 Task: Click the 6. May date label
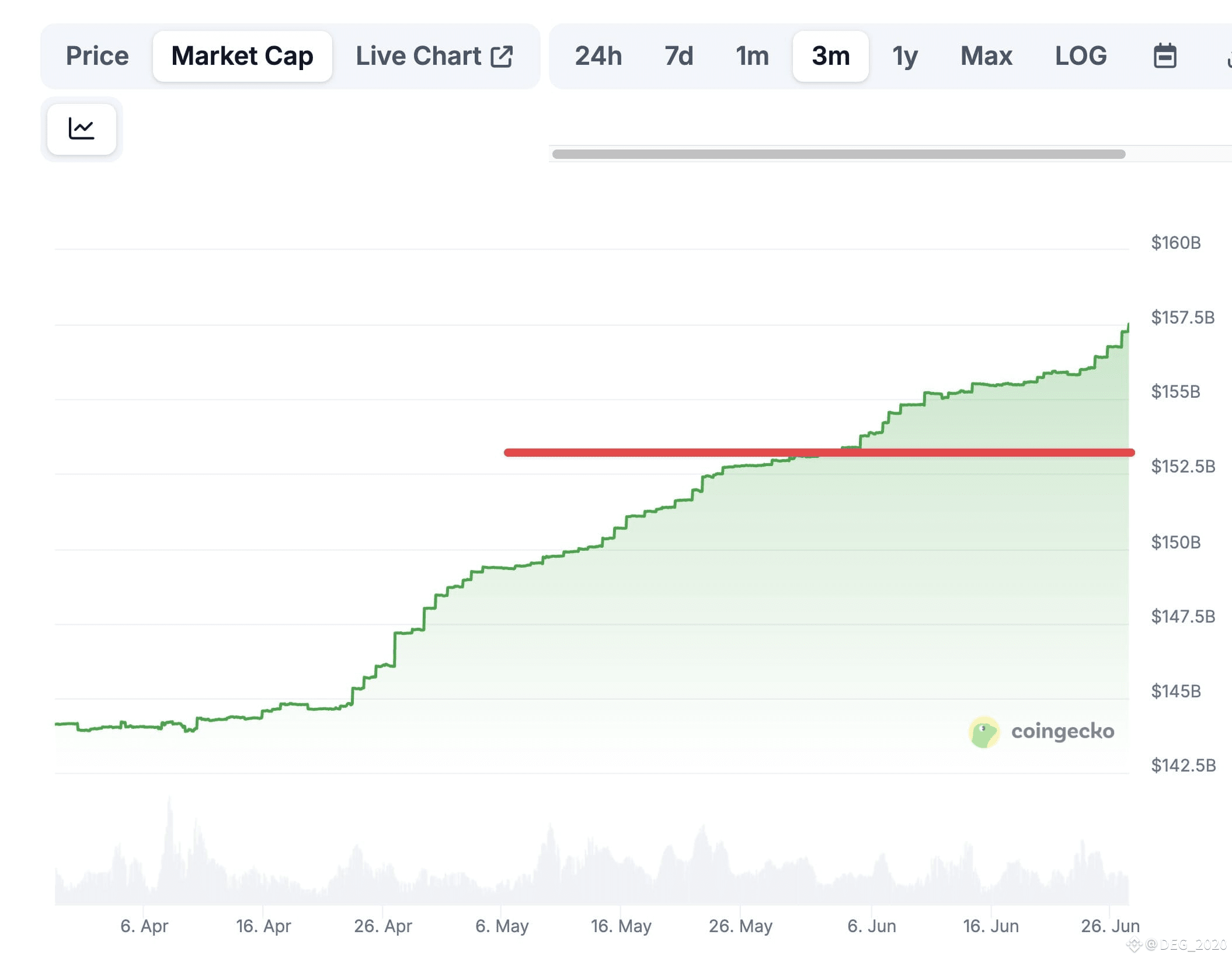502,926
